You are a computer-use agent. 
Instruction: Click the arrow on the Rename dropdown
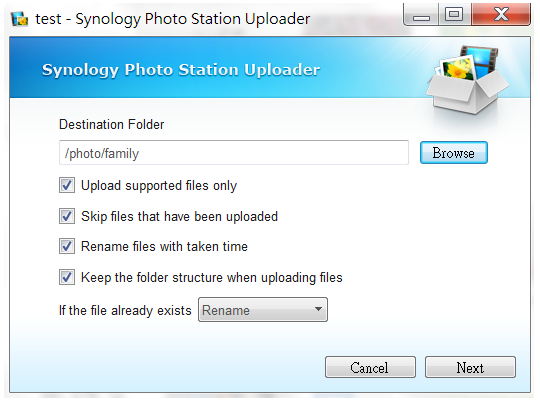coord(318,309)
